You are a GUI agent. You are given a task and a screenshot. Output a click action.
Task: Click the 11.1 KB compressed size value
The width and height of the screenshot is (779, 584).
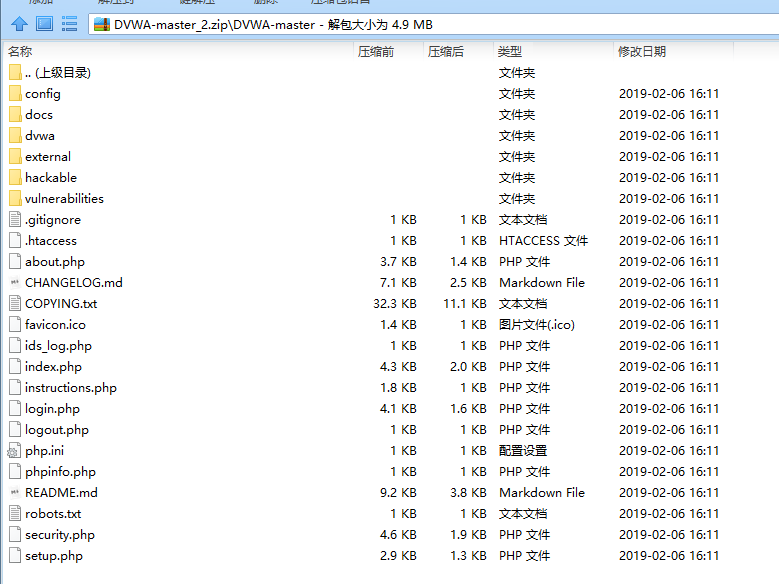tap(465, 303)
